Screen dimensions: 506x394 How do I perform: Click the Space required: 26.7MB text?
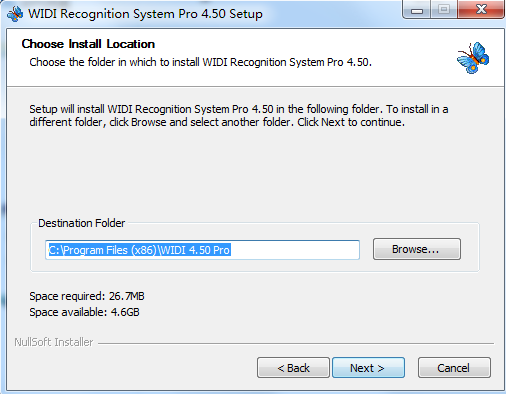(x=87, y=296)
